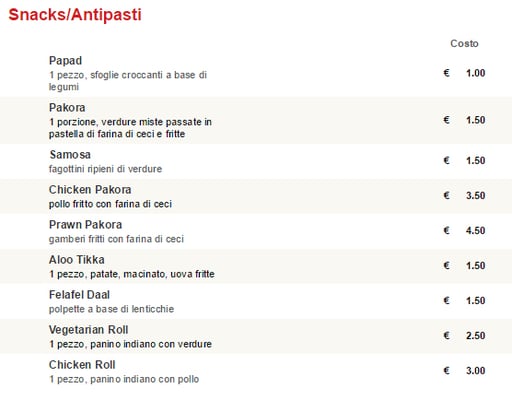The width and height of the screenshot is (512, 400).
Task: Click the Papad price of 1.00
Action: (475, 73)
